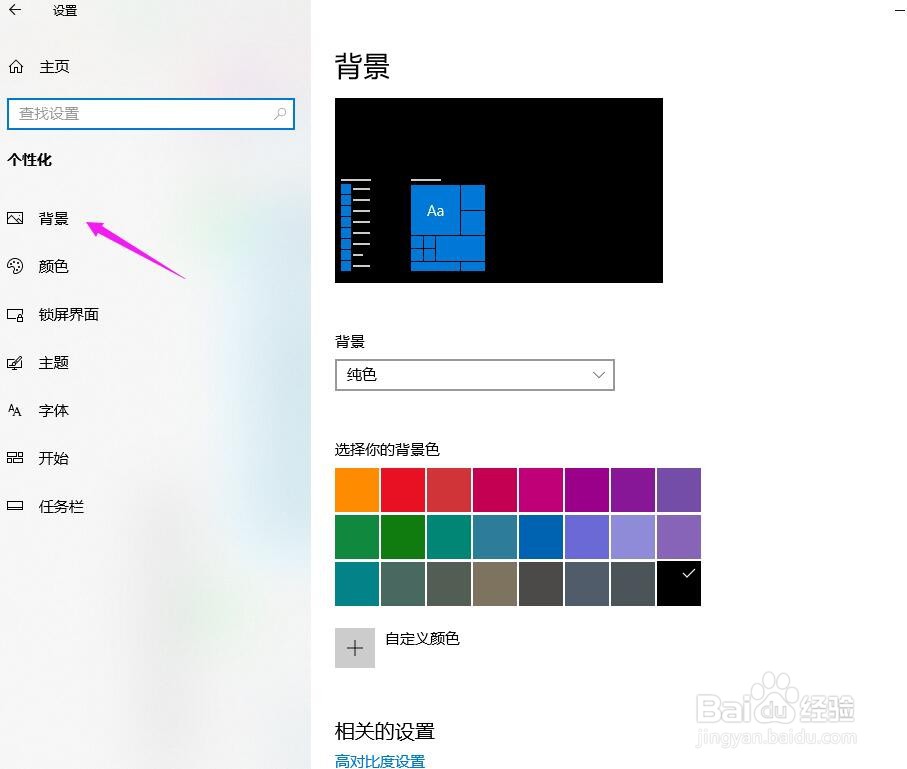Screen dimensions: 907x769
Task: Click the 任务栏 taskbar icon
Action: pyautogui.click(x=15, y=506)
